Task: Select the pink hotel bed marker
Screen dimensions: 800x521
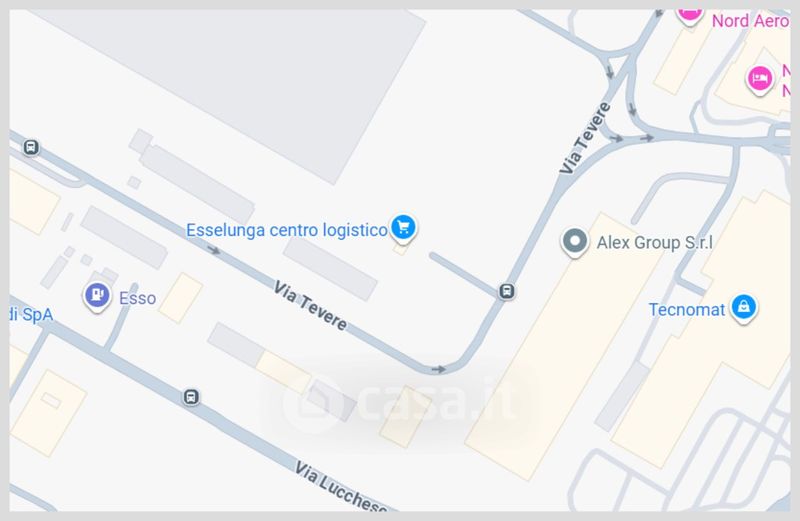Action: click(x=760, y=80)
